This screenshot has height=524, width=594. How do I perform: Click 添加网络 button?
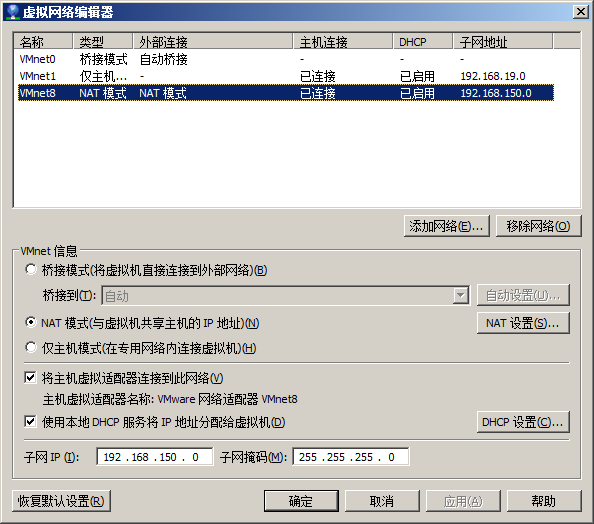[x=447, y=226]
